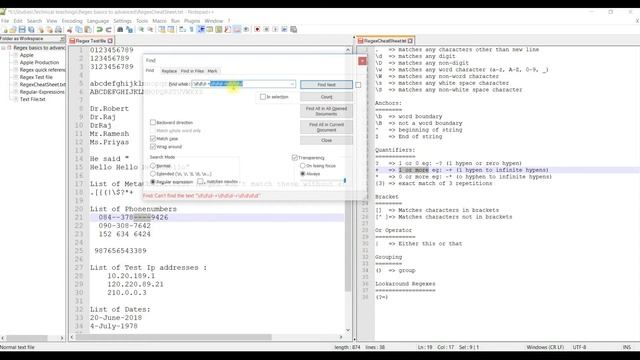640x360 pixels.
Task: Open the Function List toolbar icon
Action: tap(228, 29)
